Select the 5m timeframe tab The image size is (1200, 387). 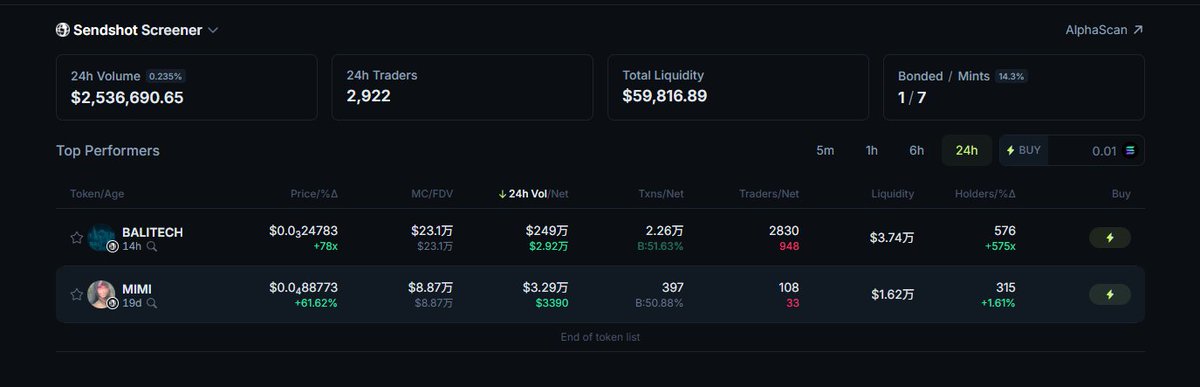coord(825,150)
